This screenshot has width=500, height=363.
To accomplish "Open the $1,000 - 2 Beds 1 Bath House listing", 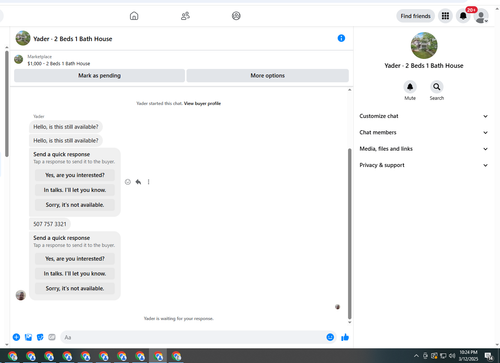I will tap(59, 63).
